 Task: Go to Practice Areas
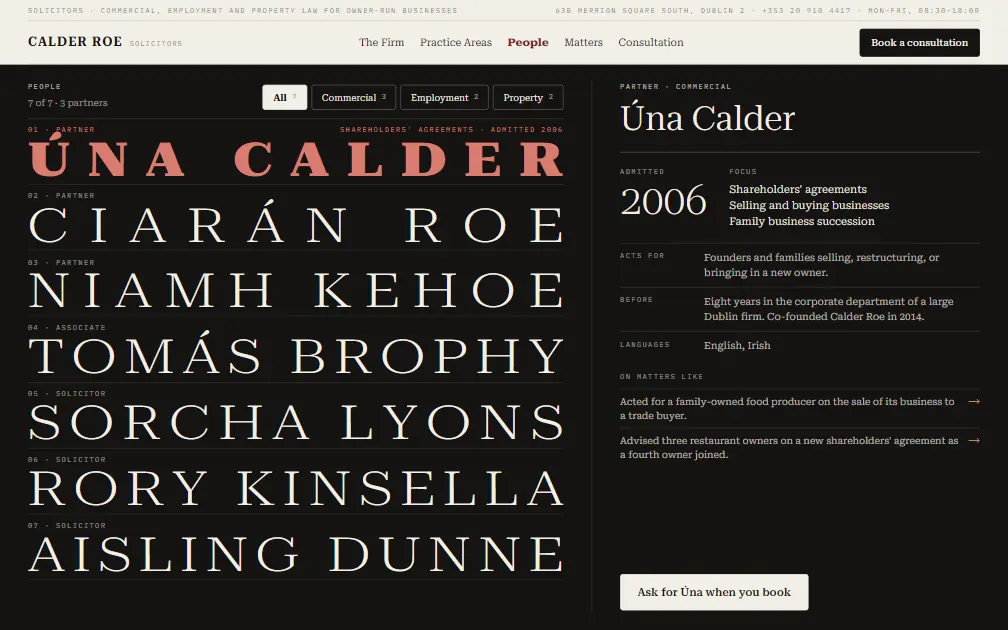pos(456,42)
